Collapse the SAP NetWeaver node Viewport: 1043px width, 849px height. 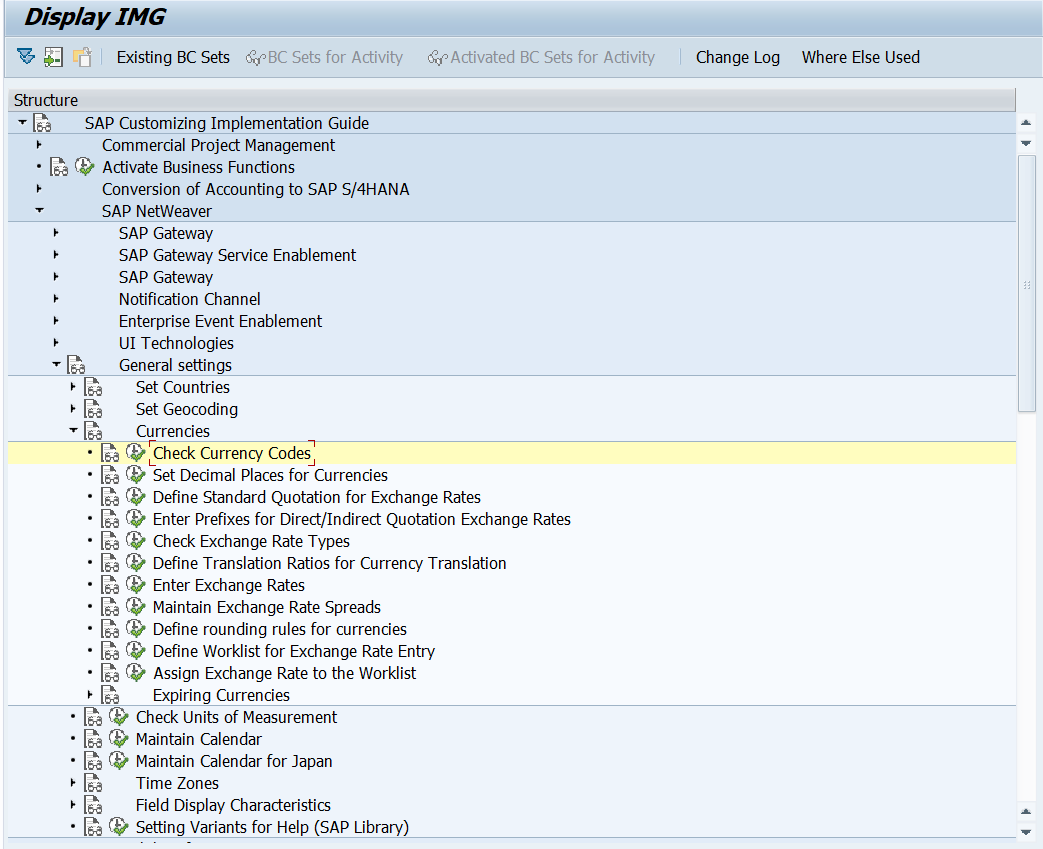click(x=39, y=210)
